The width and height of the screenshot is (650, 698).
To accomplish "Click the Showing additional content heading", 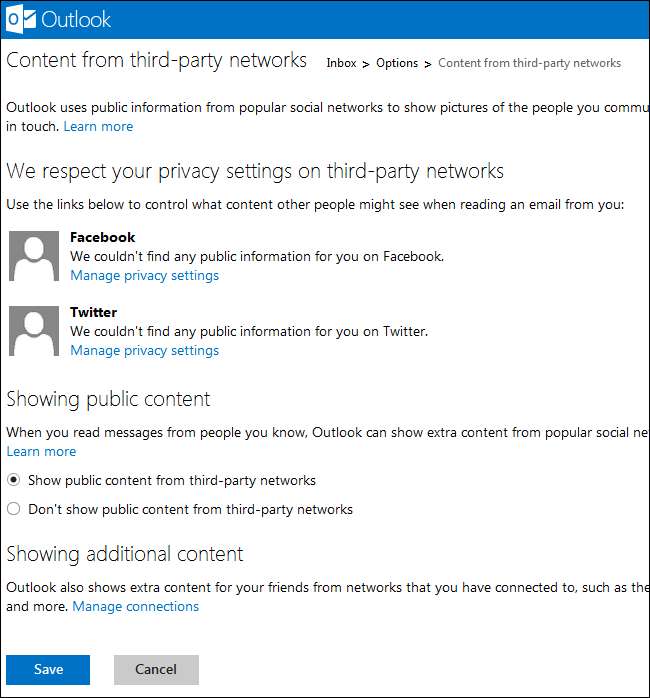I will [x=125, y=554].
